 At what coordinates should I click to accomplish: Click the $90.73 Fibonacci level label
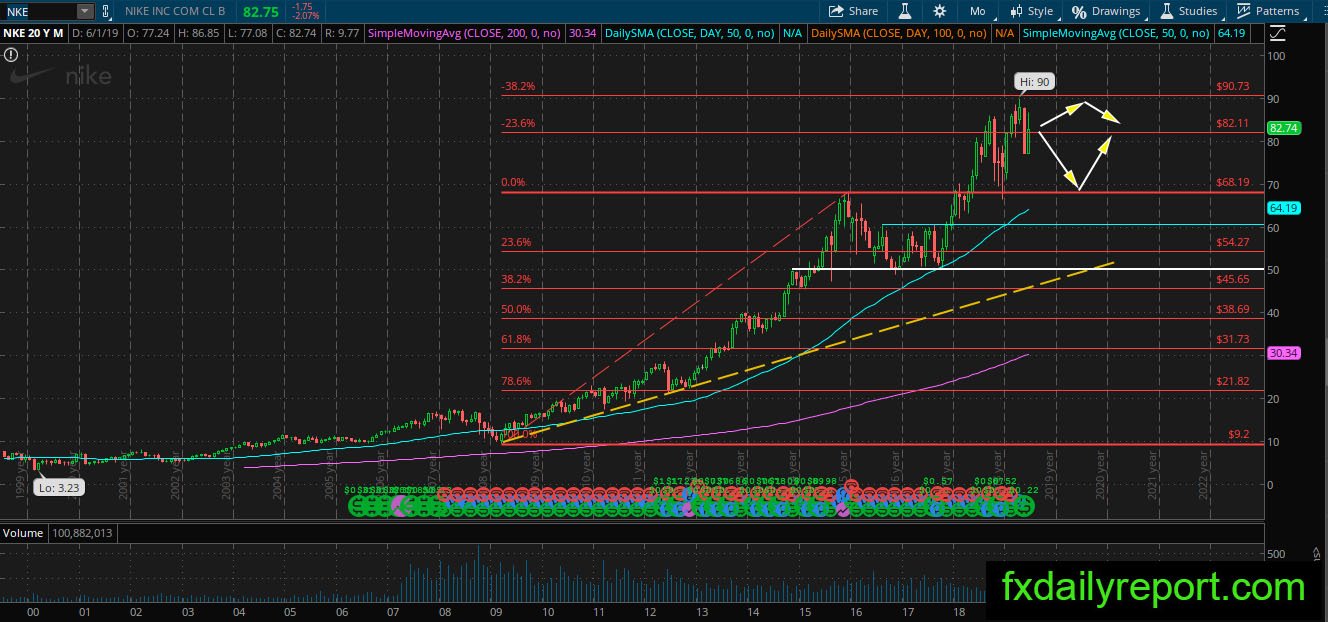(x=1233, y=87)
